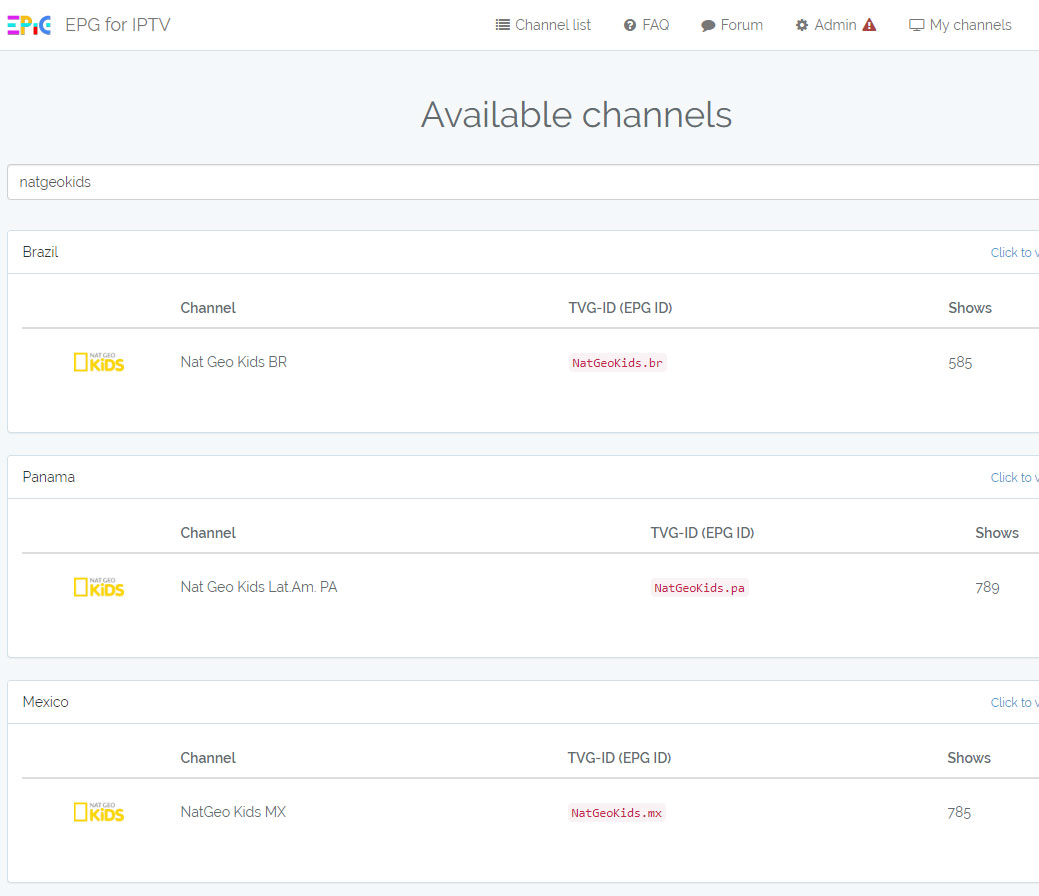Click the Nat Geo Kids BR logo

(99, 362)
